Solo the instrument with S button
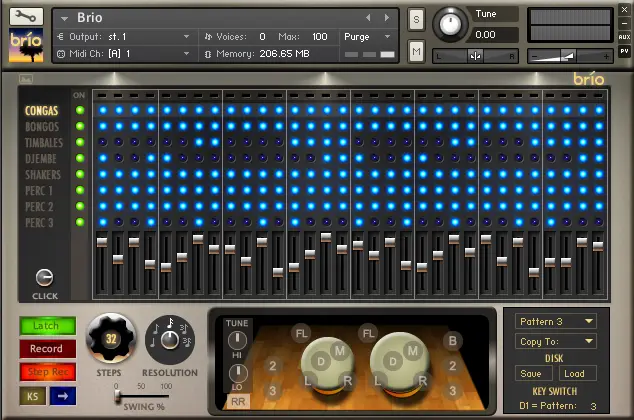 tap(416, 19)
